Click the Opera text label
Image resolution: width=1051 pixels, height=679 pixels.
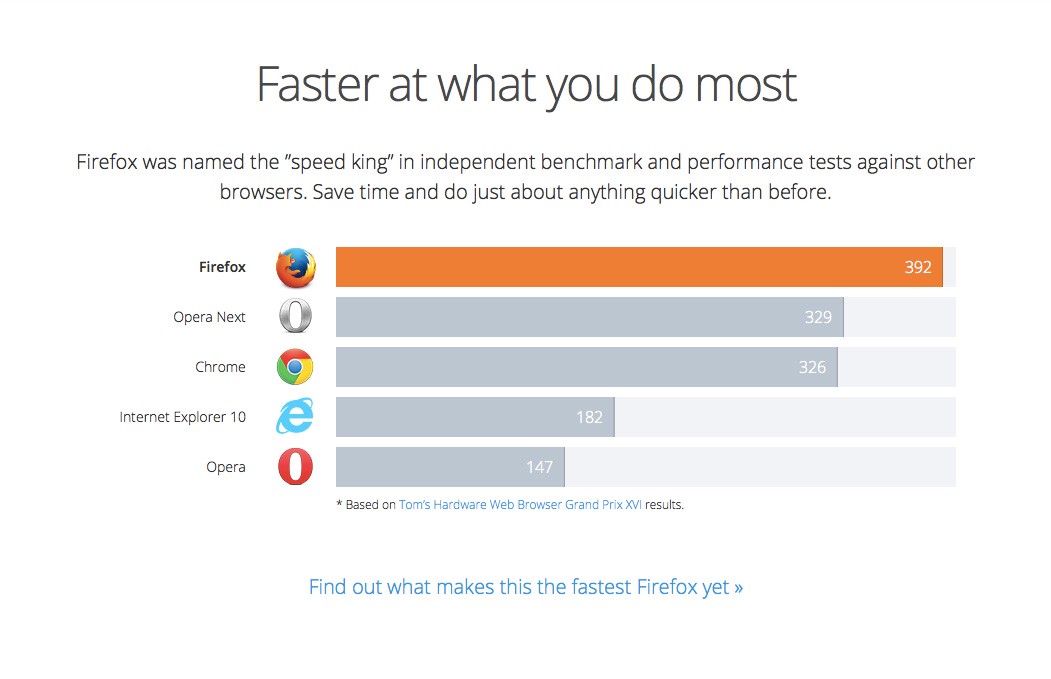coord(226,467)
